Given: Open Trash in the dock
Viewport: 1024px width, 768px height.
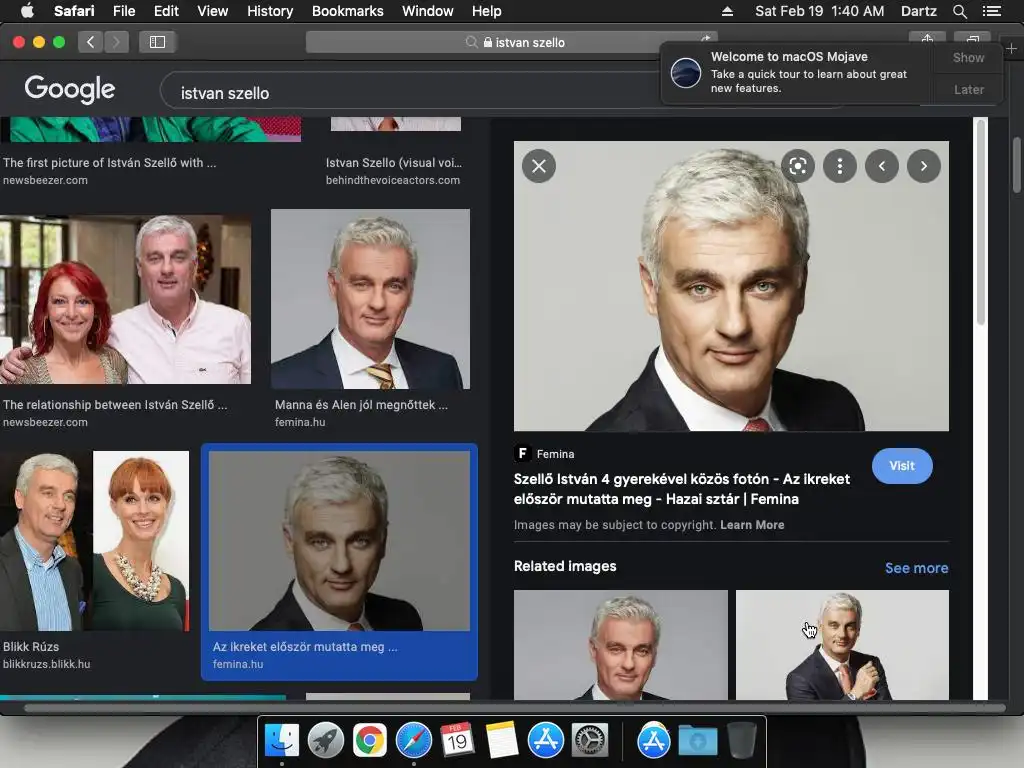Looking at the screenshot, I should [x=741, y=740].
